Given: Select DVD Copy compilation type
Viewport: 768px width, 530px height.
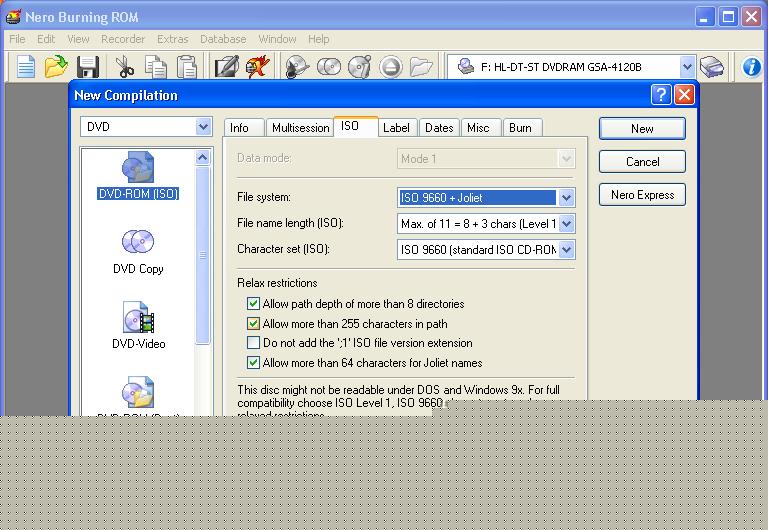Looking at the screenshot, I should (138, 251).
